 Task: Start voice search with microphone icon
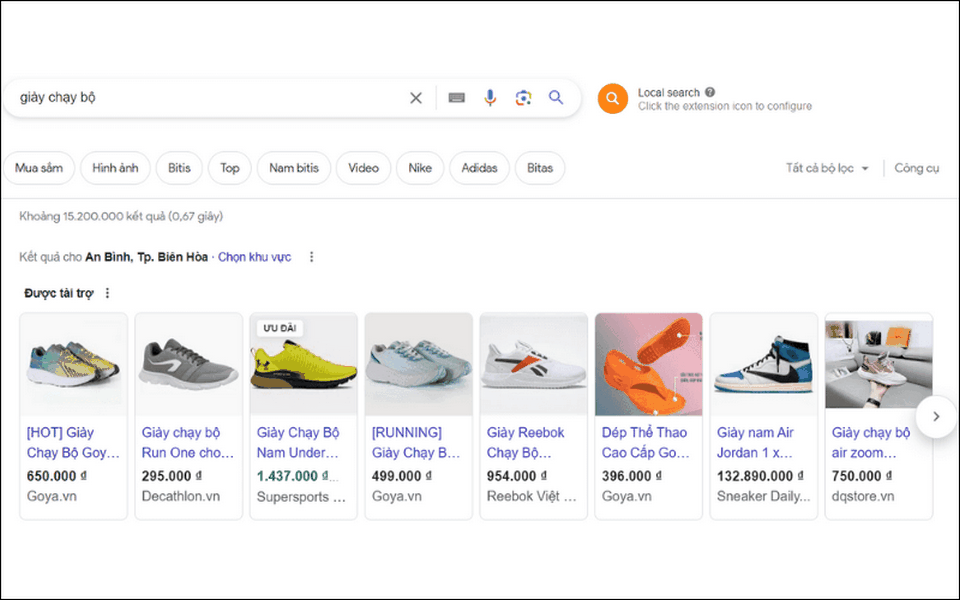coord(490,98)
